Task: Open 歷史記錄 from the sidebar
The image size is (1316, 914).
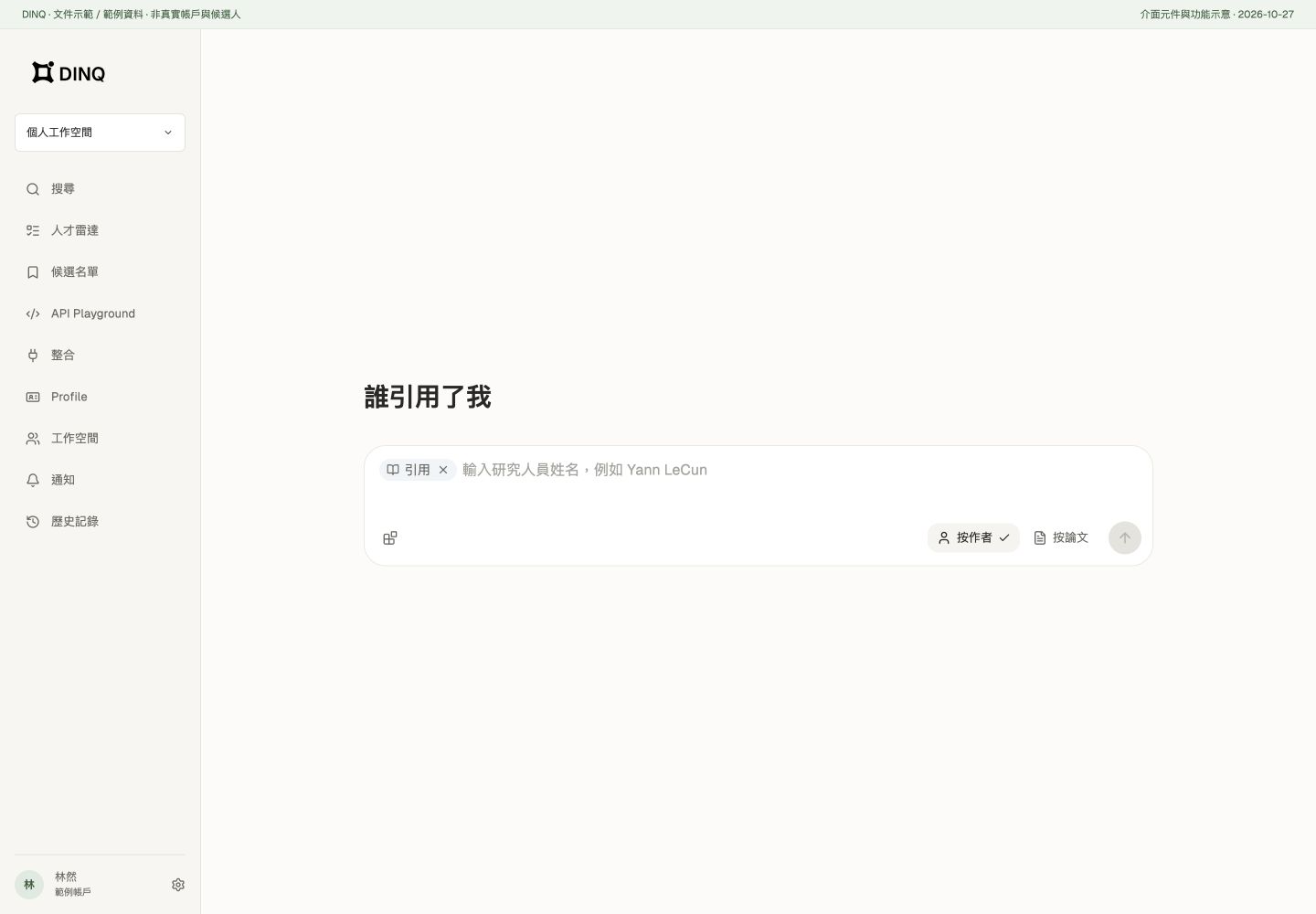Action: (x=100, y=522)
